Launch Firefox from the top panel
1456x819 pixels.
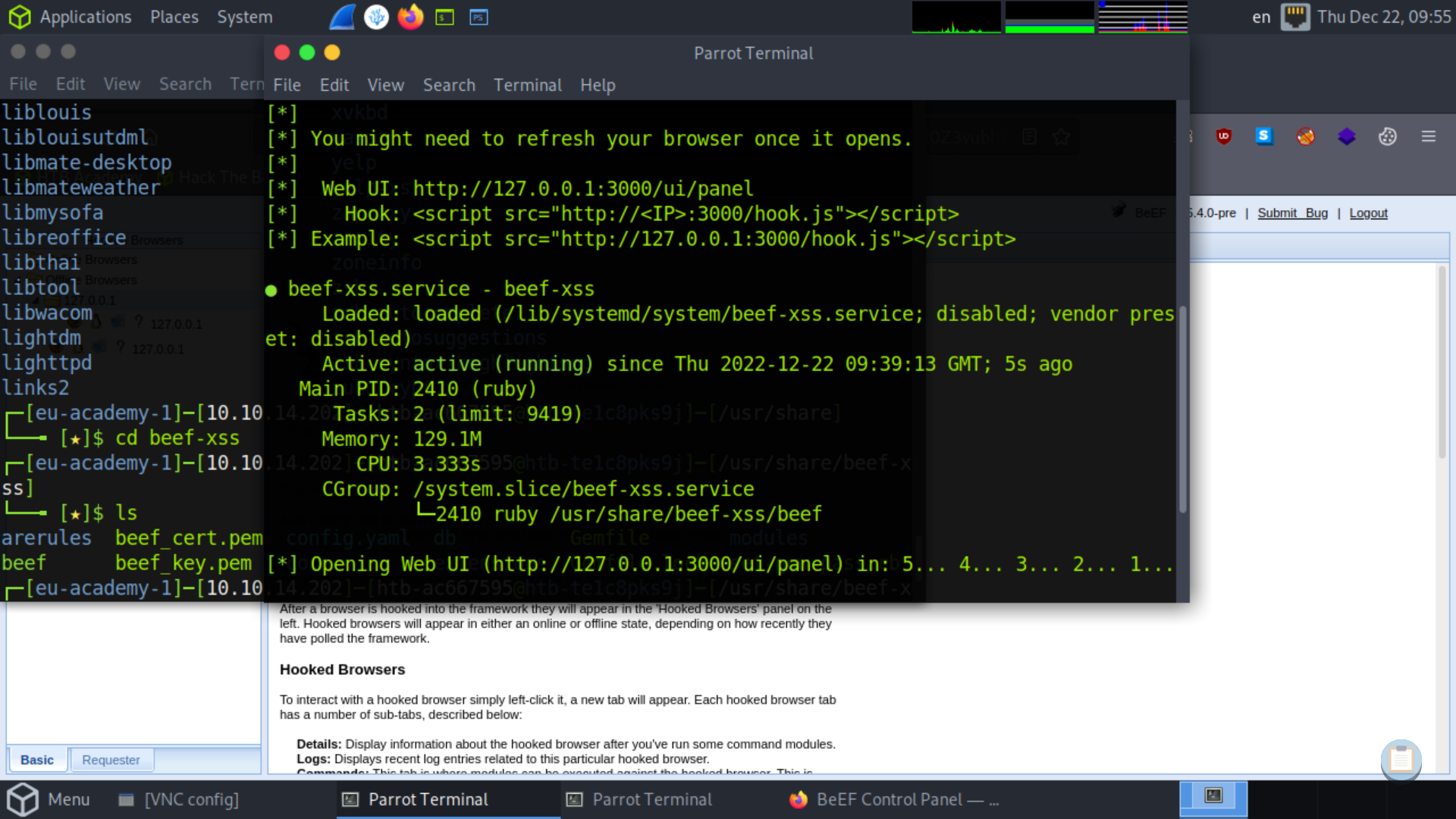coord(410,17)
